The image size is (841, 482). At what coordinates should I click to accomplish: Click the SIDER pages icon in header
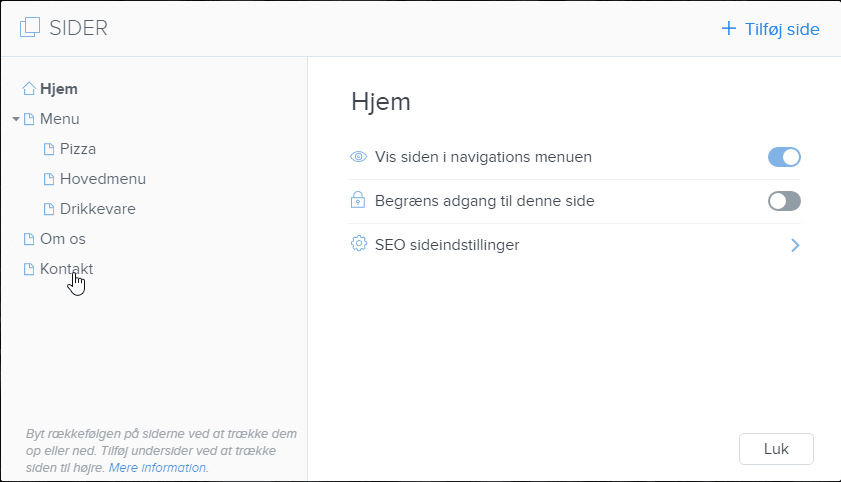(31, 28)
